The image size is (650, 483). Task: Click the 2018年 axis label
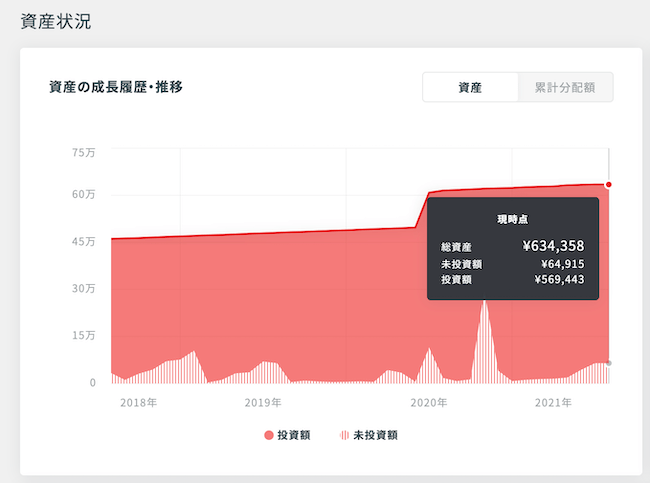(138, 403)
